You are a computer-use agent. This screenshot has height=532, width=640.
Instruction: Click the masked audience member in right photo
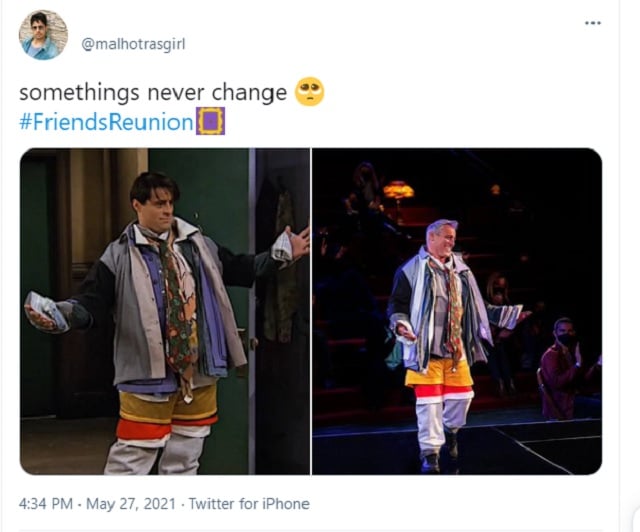(563, 367)
